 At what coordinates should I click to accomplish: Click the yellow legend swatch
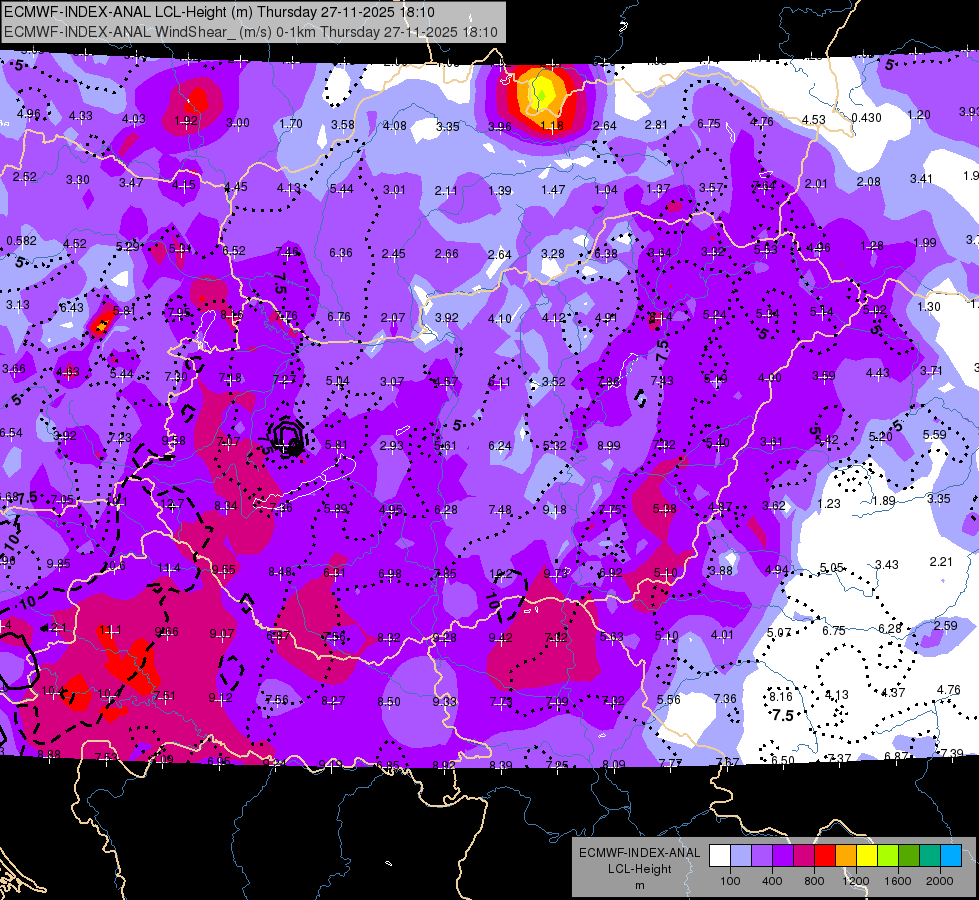[x=867, y=856]
